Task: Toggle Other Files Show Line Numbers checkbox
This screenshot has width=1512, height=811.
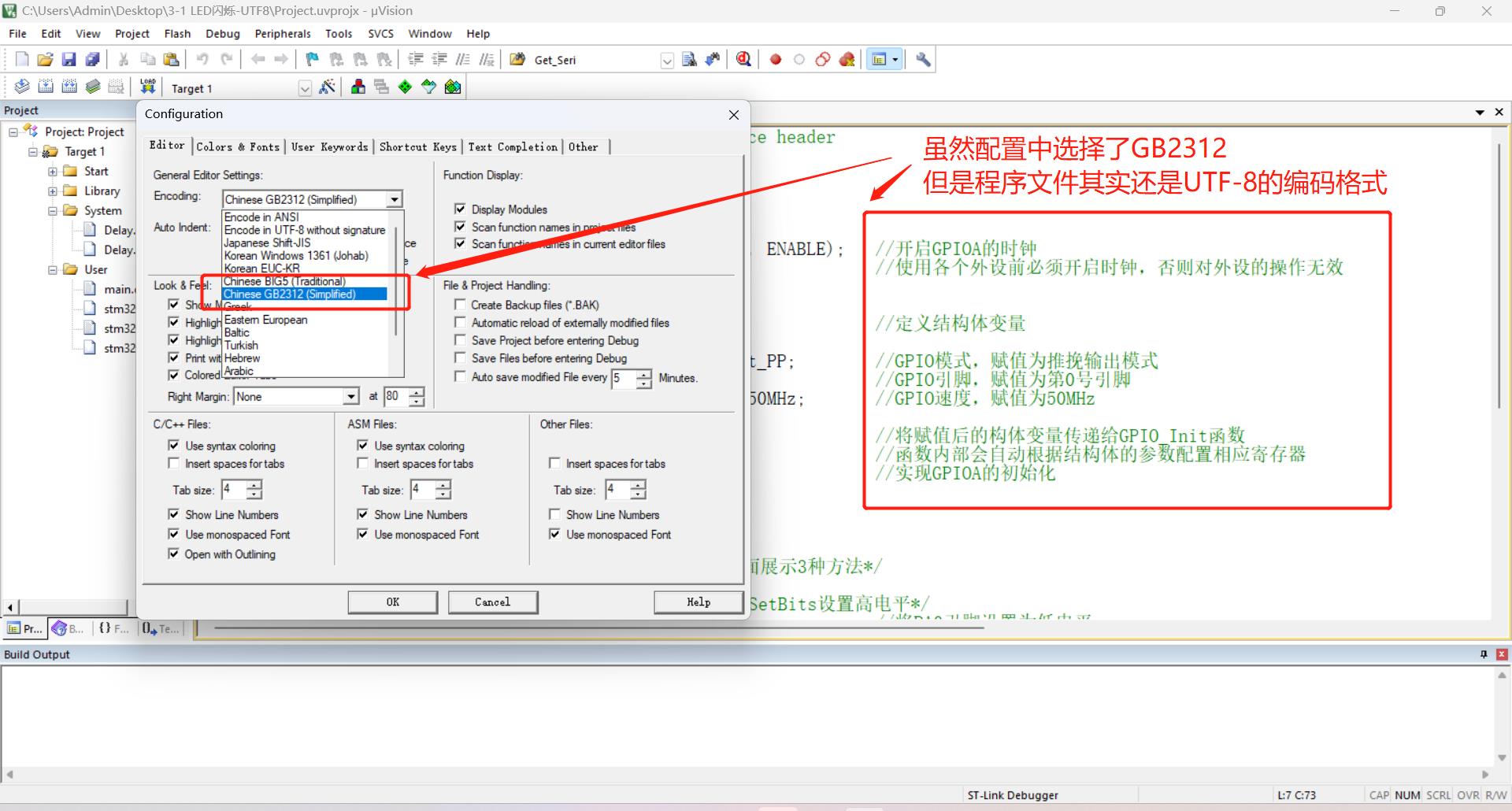Action: (x=554, y=514)
